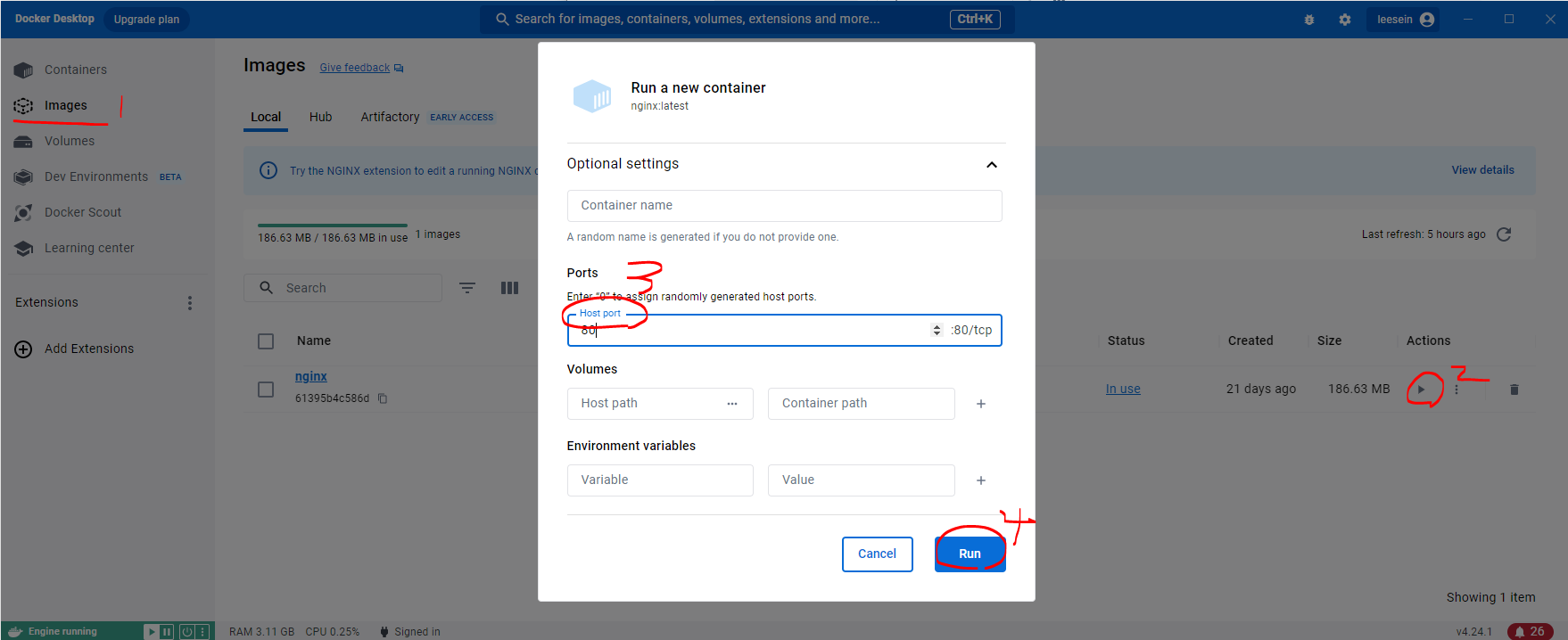The height and width of the screenshot is (640, 1568).
Task: Open the leesein account menu
Action: pyautogui.click(x=1404, y=20)
